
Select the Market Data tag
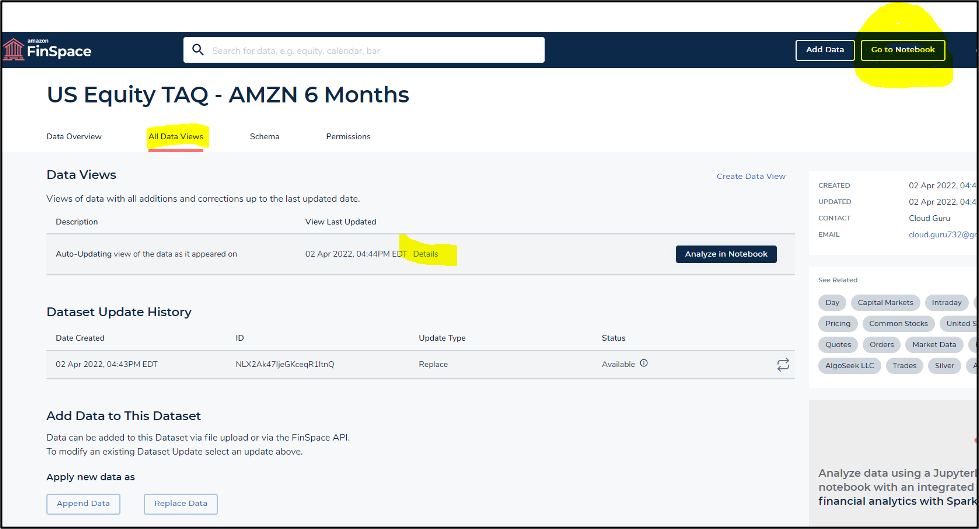click(x=933, y=345)
